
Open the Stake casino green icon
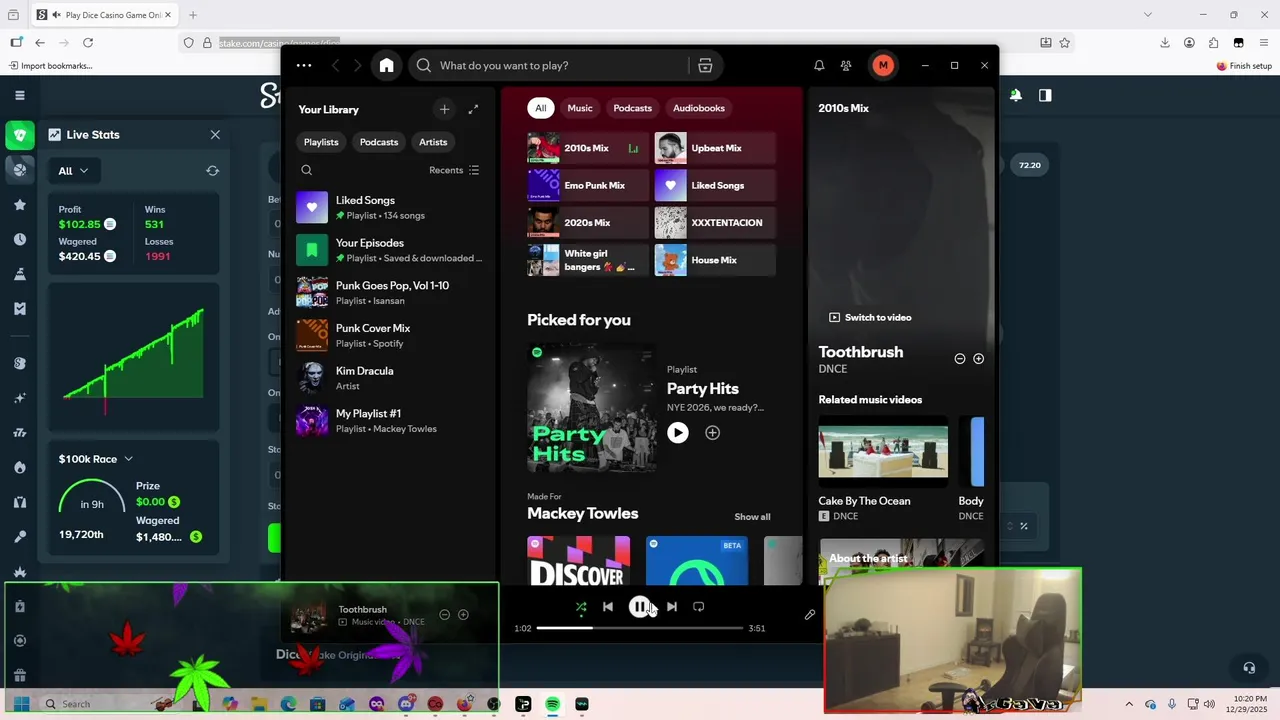20,134
